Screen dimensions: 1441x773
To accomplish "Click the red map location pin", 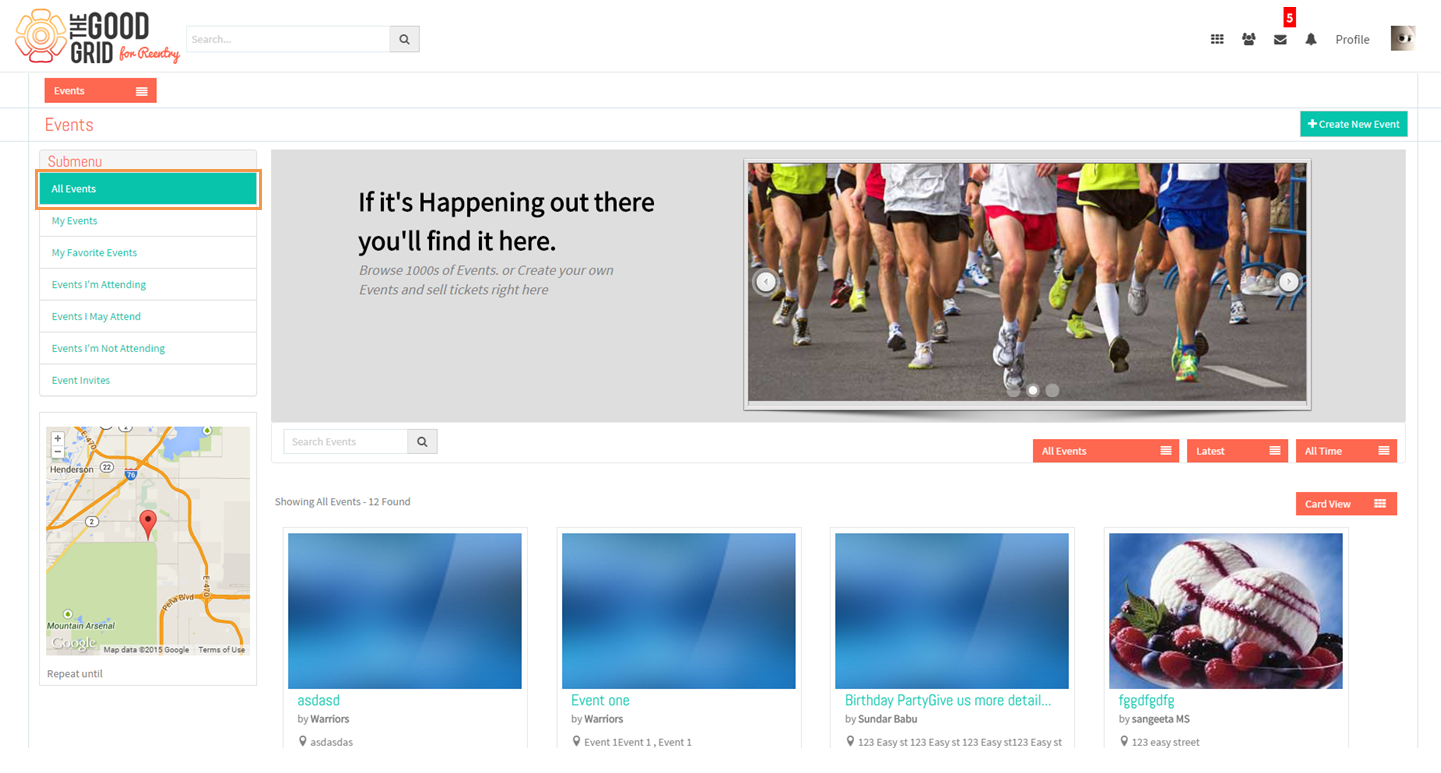I will pos(148,524).
